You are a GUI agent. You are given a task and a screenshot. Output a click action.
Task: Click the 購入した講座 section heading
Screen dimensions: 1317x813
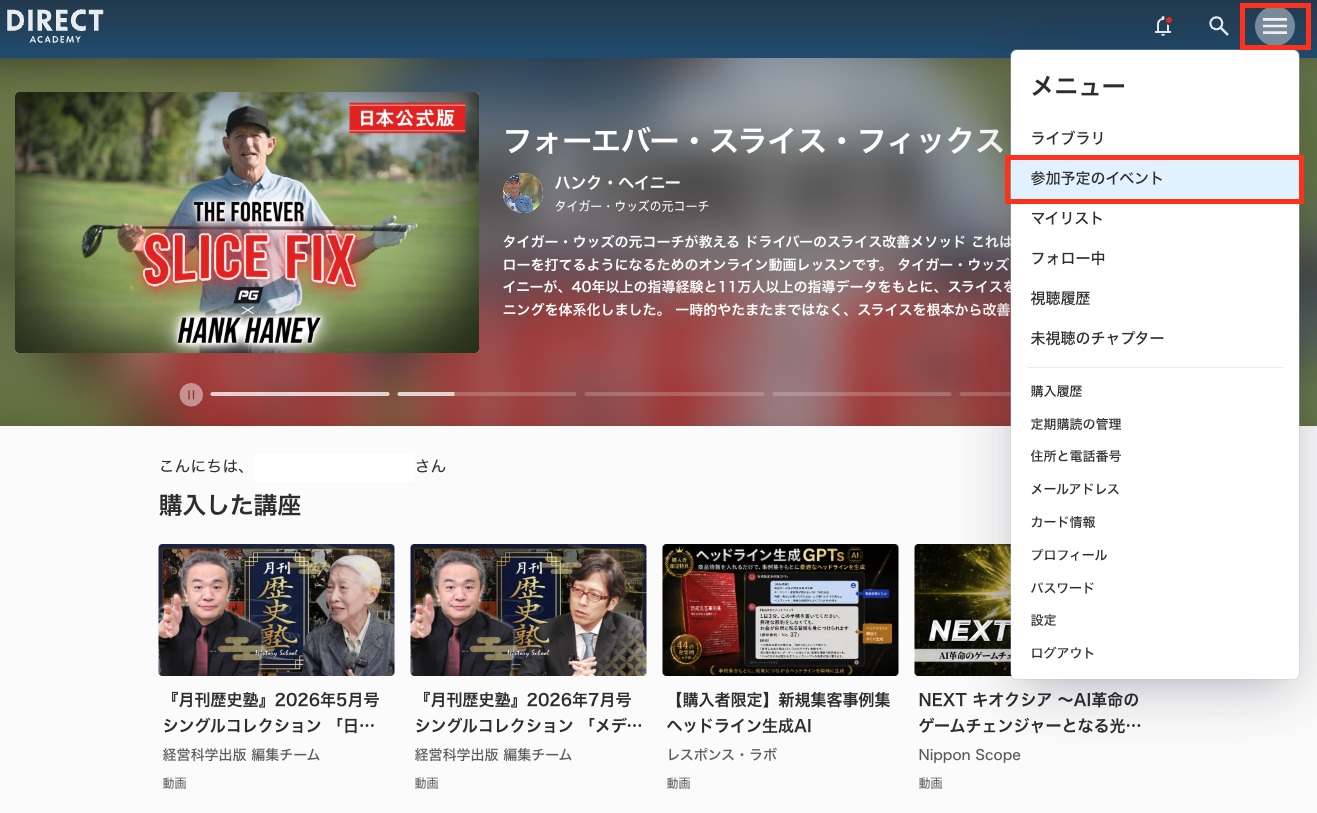pyautogui.click(x=230, y=505)
